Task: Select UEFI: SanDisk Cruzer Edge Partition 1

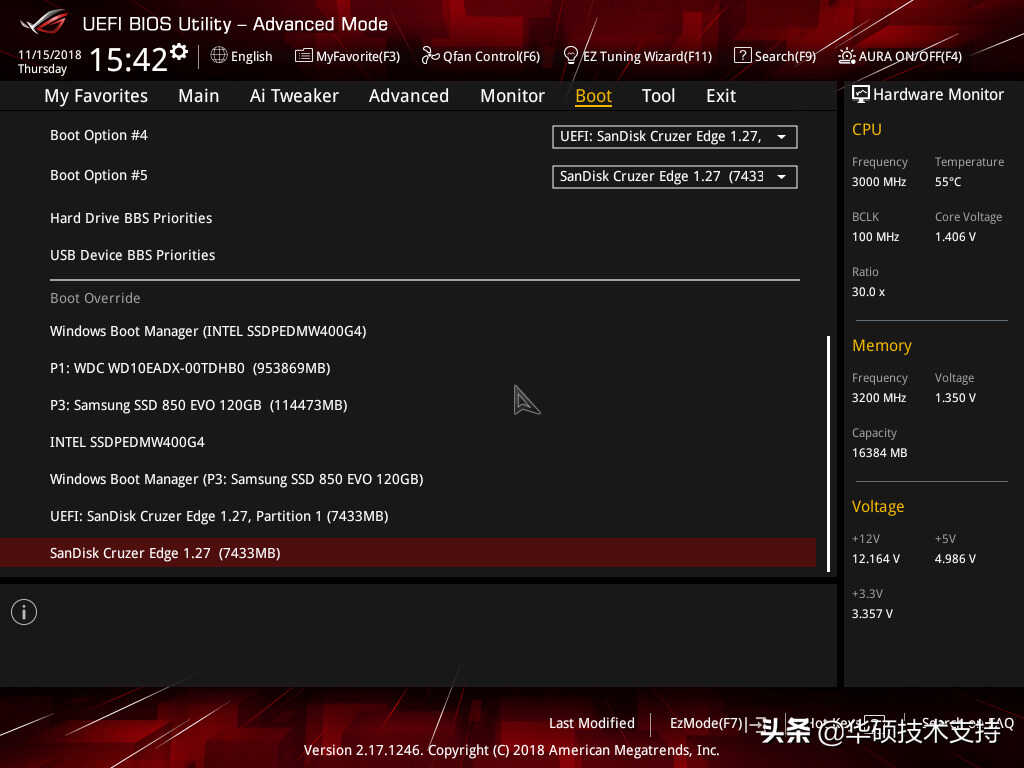Action: pyautogui.click(x=219, y=517)
